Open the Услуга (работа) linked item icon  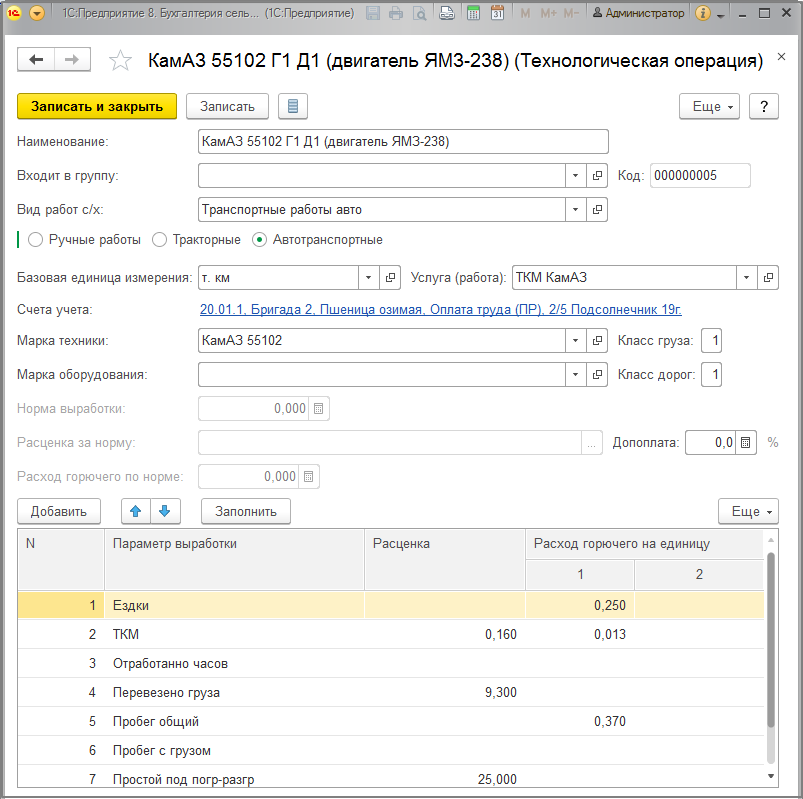[x=768, y=278]
